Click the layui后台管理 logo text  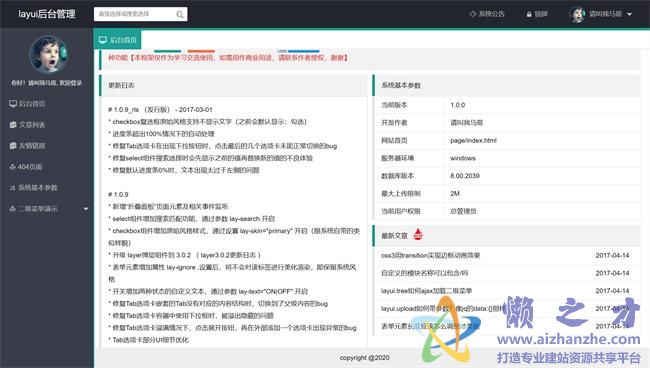pos(47,14)
